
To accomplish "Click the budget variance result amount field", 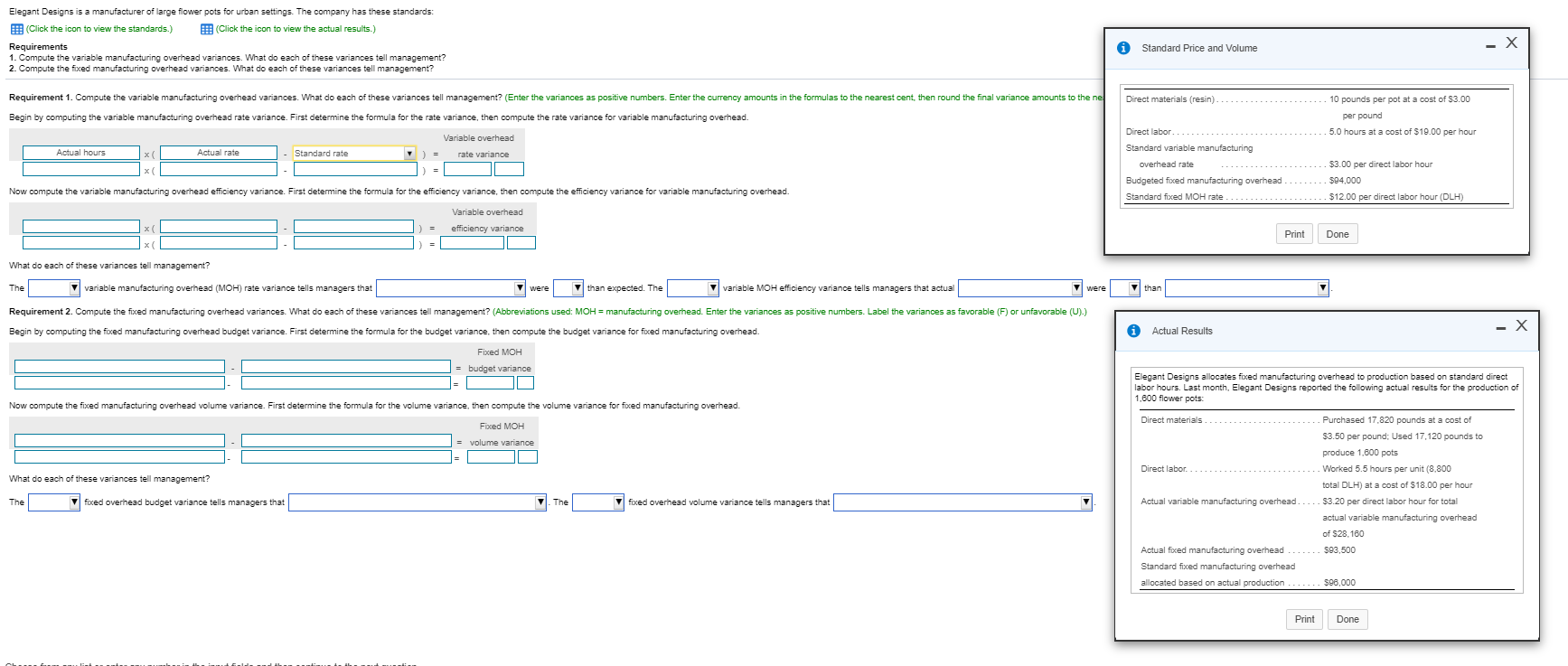I will [490, 383].
